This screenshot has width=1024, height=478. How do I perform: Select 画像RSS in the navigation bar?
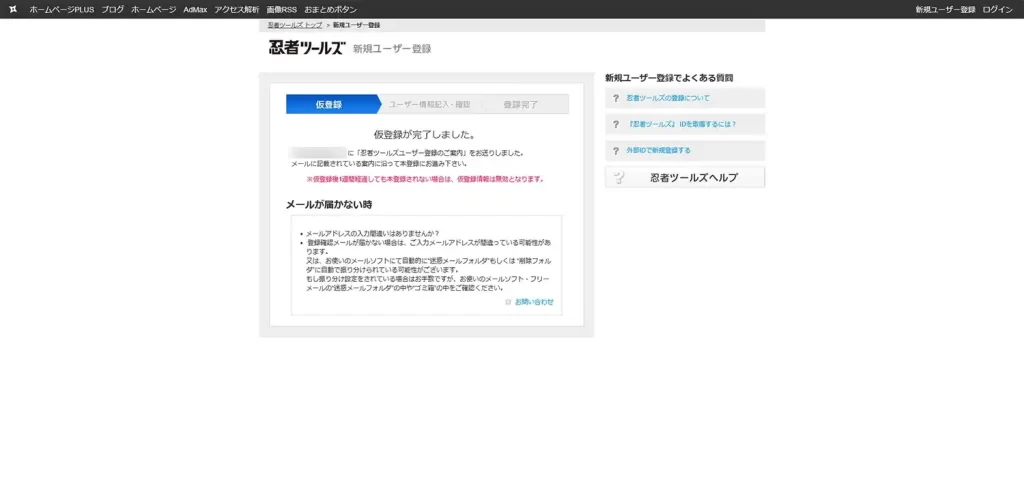281,9
